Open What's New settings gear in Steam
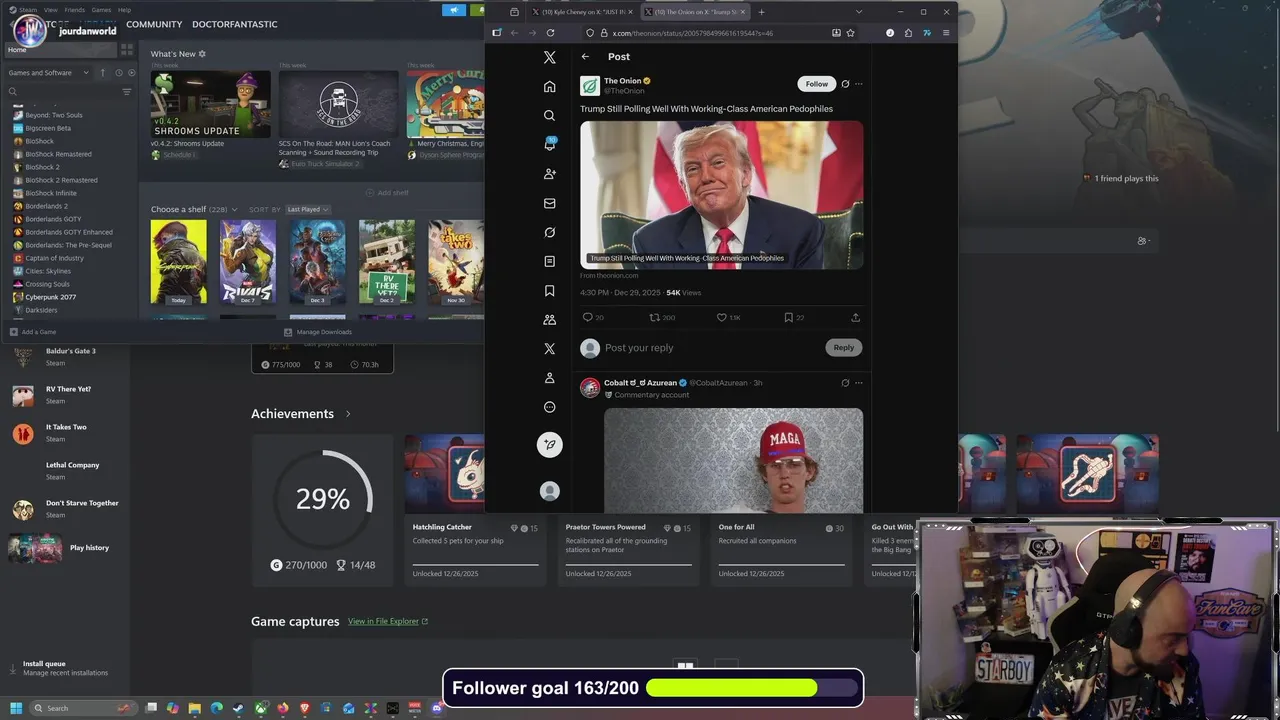This screenshot has height=720, width=1280. 202,54
